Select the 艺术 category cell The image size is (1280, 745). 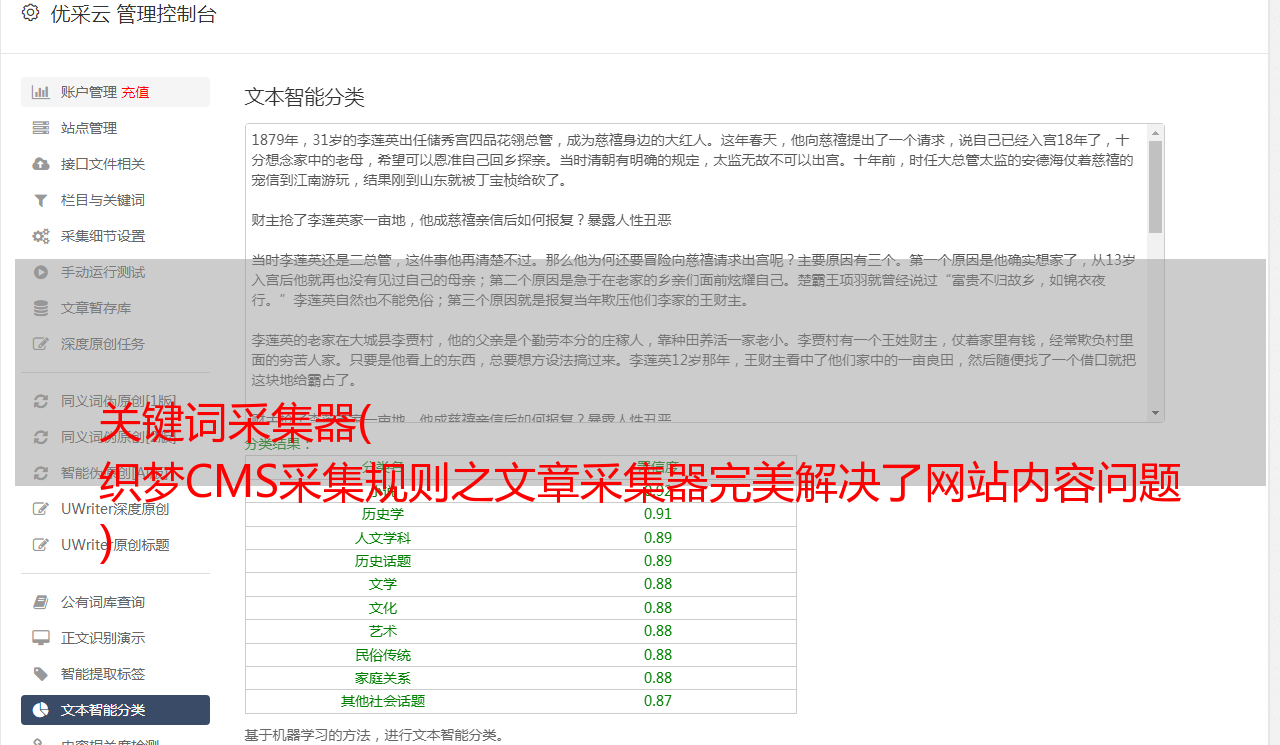[x=383, y=631]
